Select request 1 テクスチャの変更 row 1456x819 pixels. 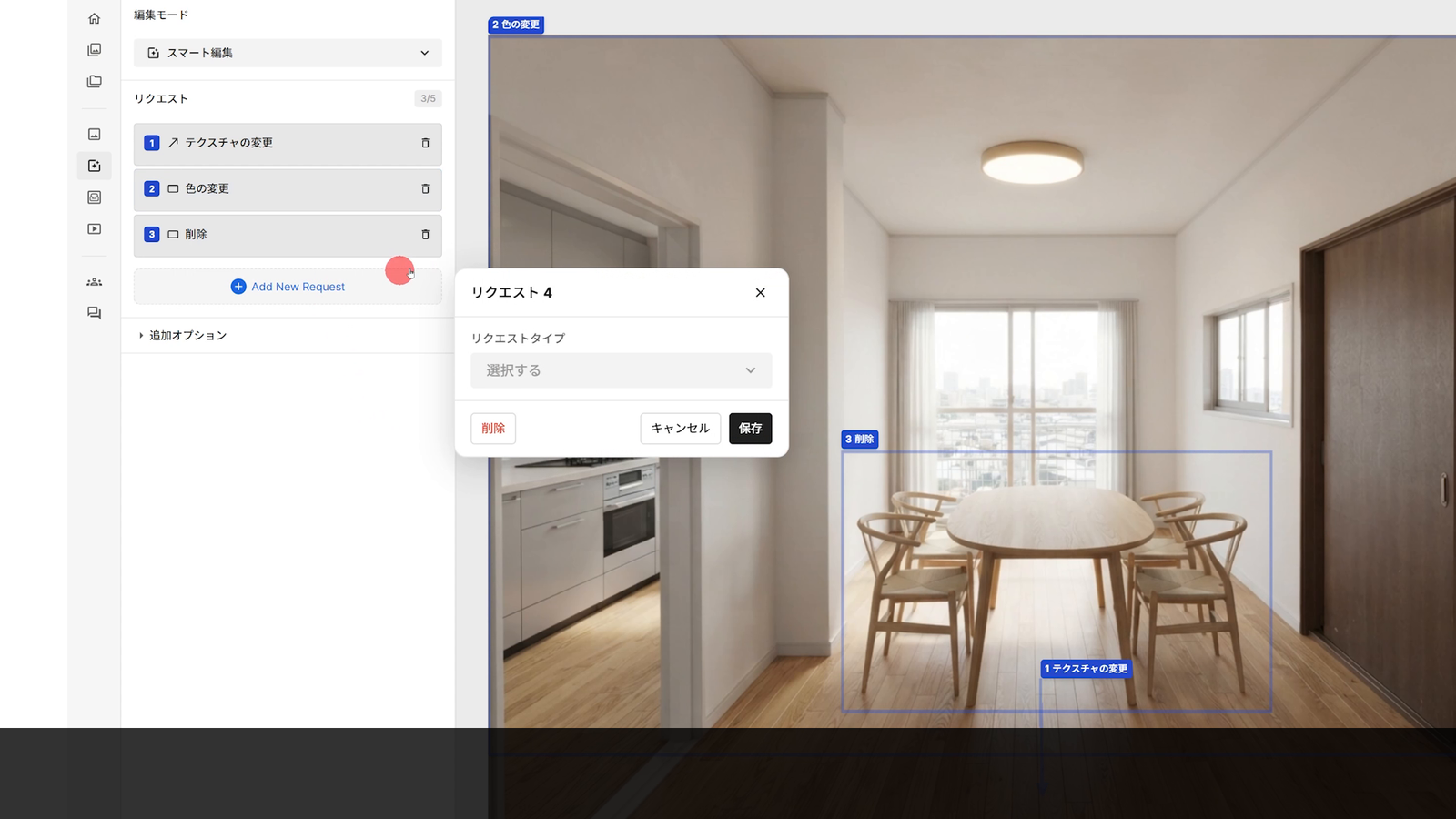click(x=288, y=144)
